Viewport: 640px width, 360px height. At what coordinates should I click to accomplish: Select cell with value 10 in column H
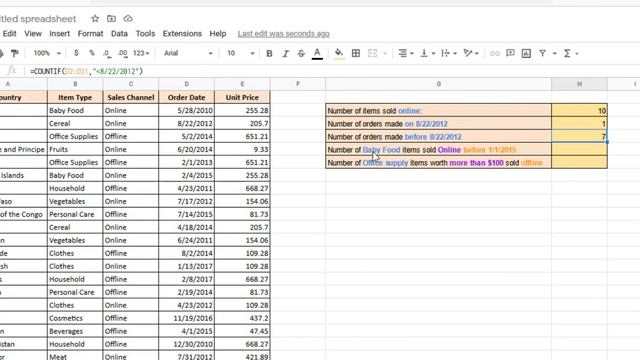[x=579, y=111]
